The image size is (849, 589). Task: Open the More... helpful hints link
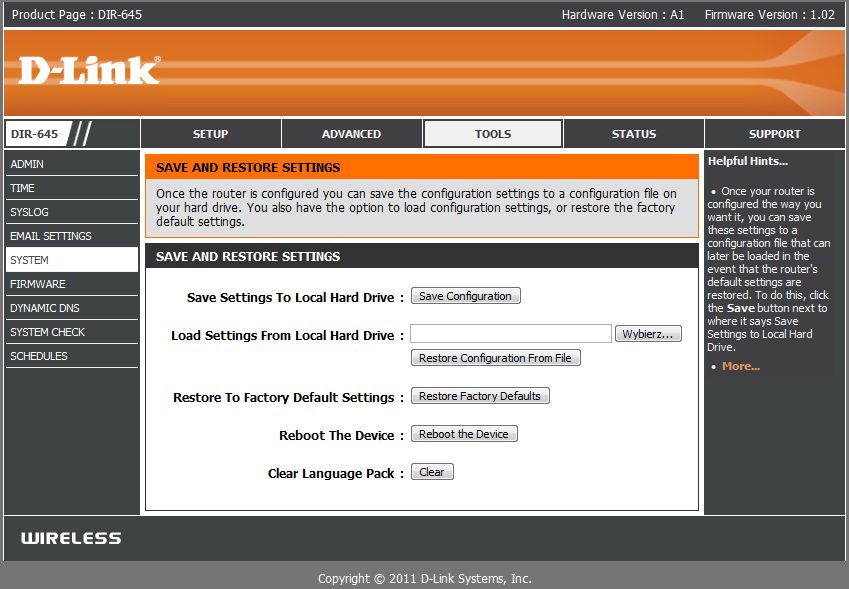pyautogui.click(x=741, y=367)
